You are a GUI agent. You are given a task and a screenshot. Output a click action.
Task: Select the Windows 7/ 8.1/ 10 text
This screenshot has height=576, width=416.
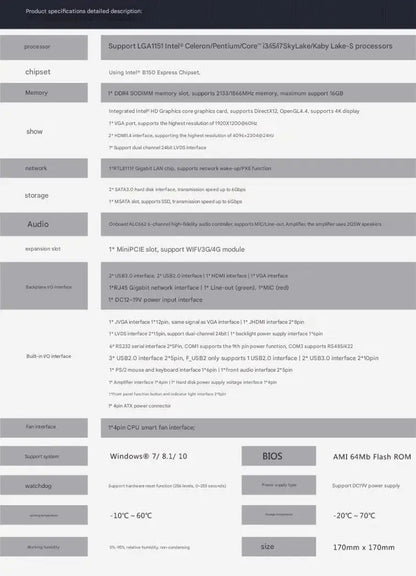pyautogui.click(x=148, y=456)
